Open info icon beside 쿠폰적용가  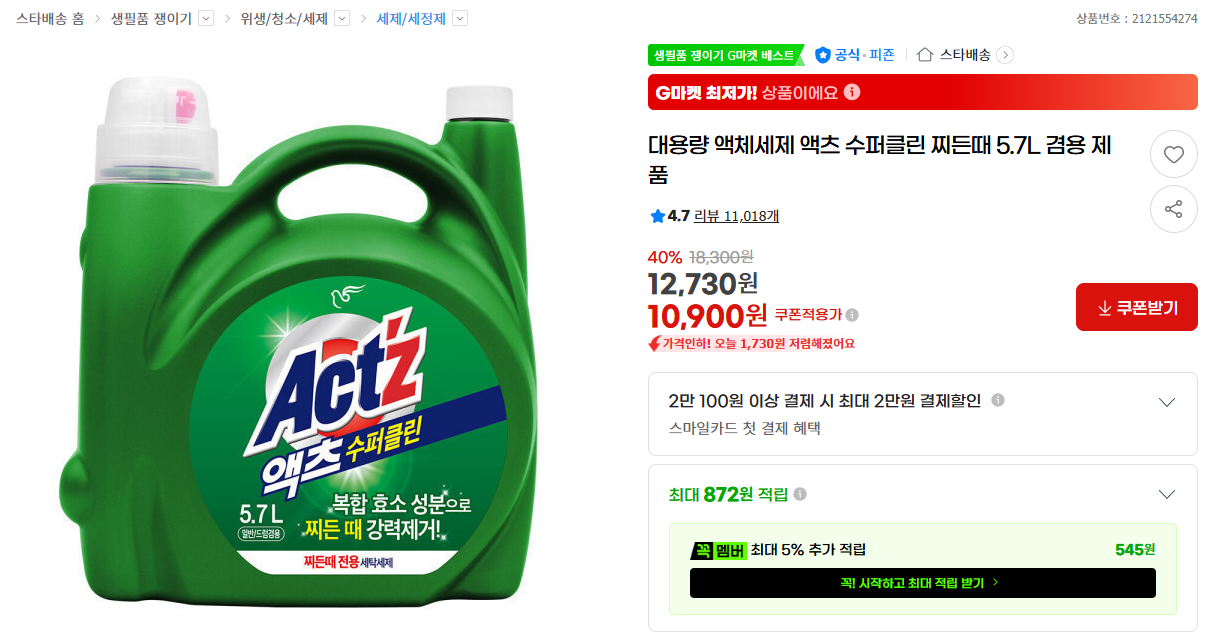[852, 315]
